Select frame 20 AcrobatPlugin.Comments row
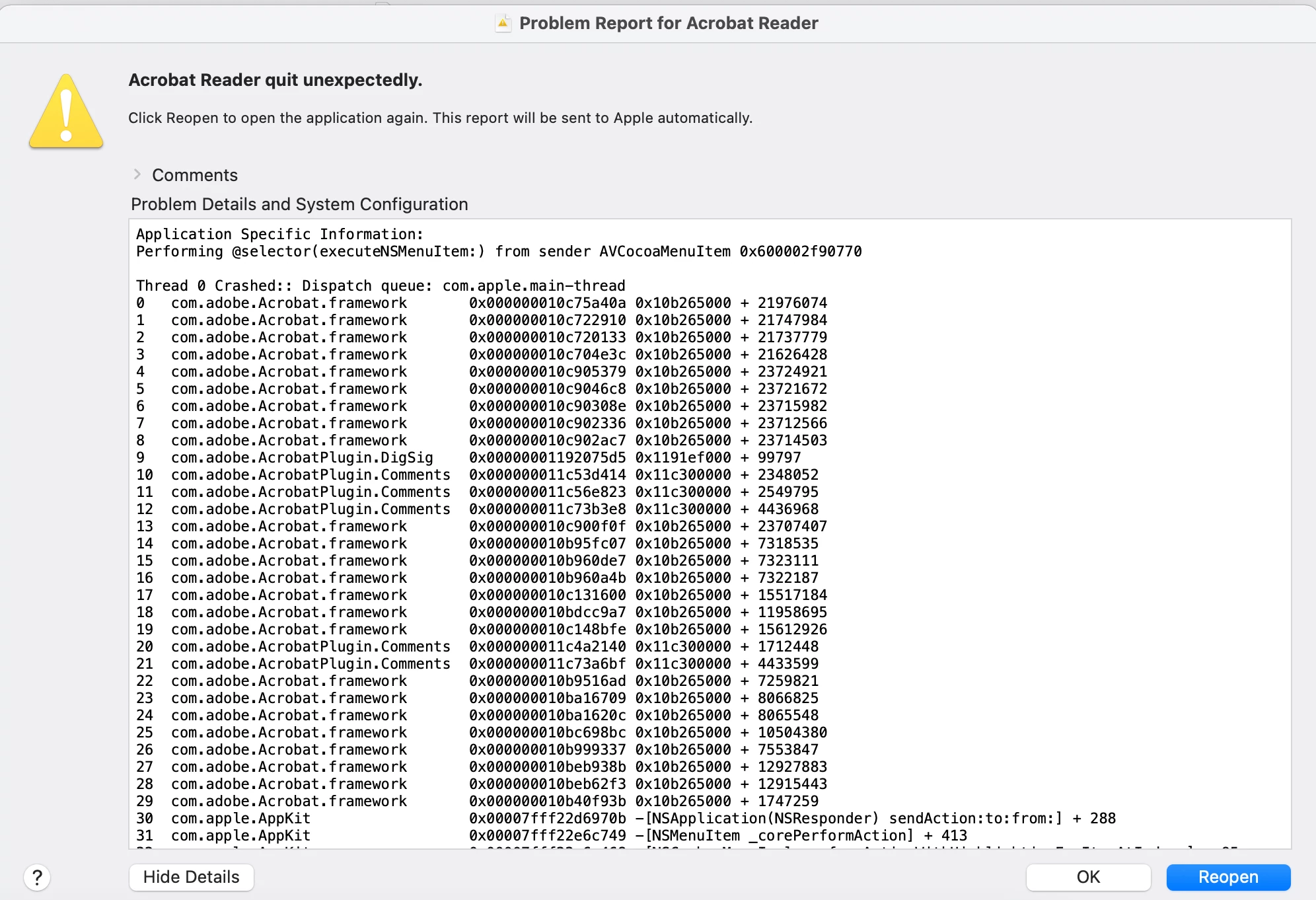Screen dimensions: 1316x900 pos(477,646)
